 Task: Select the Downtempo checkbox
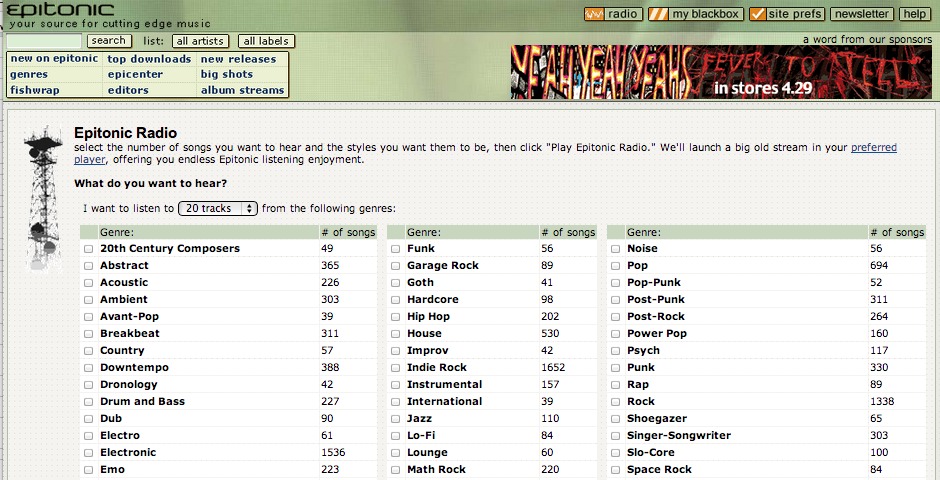89,368
